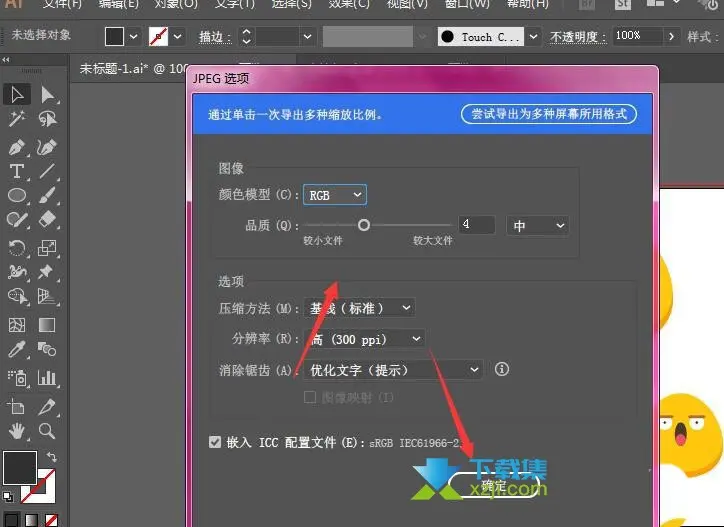Select the Mesh tool

(x=17, y=325)
